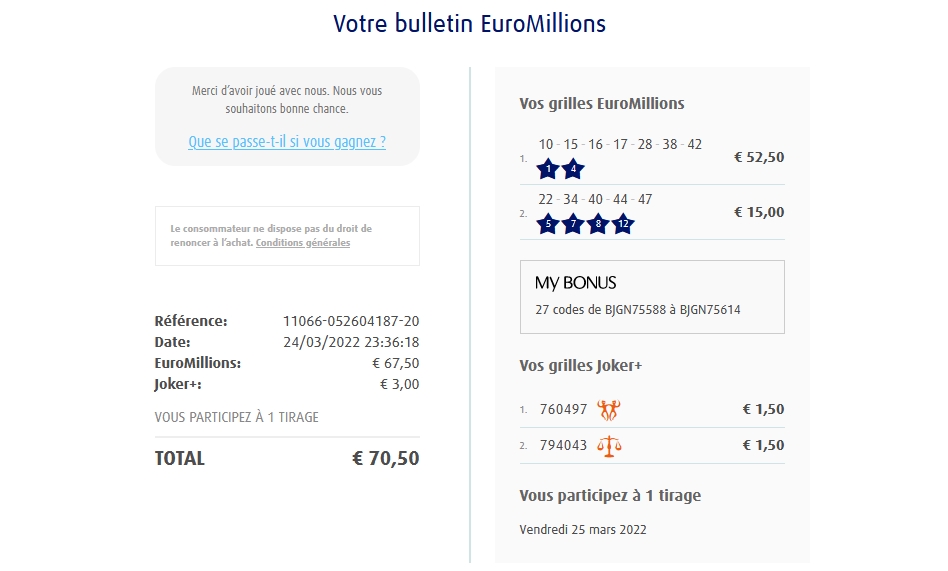
Task: Click the MY BONUS codes box
Action: click(652, 297)
